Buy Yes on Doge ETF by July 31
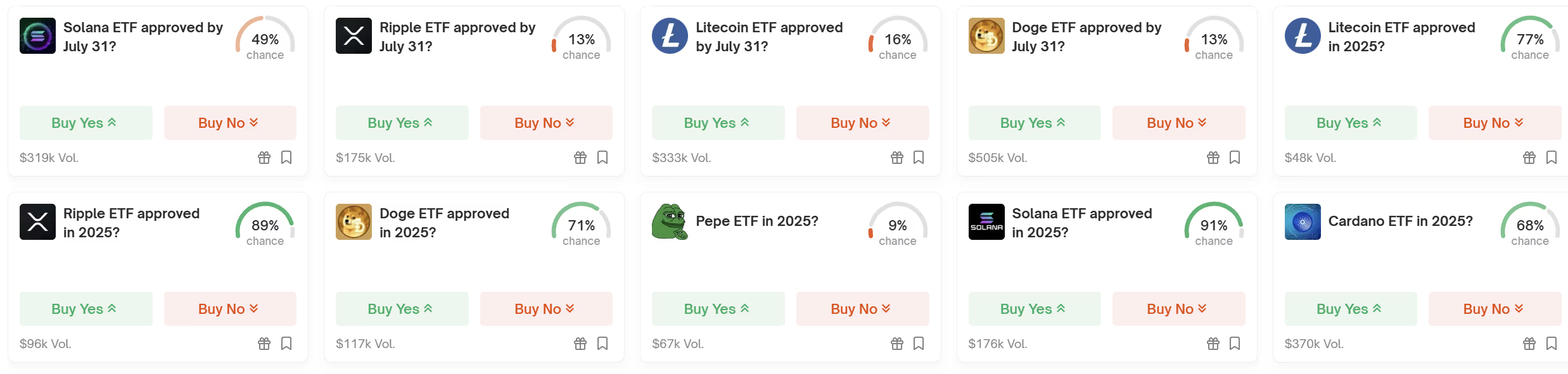 coord(1035,123)
